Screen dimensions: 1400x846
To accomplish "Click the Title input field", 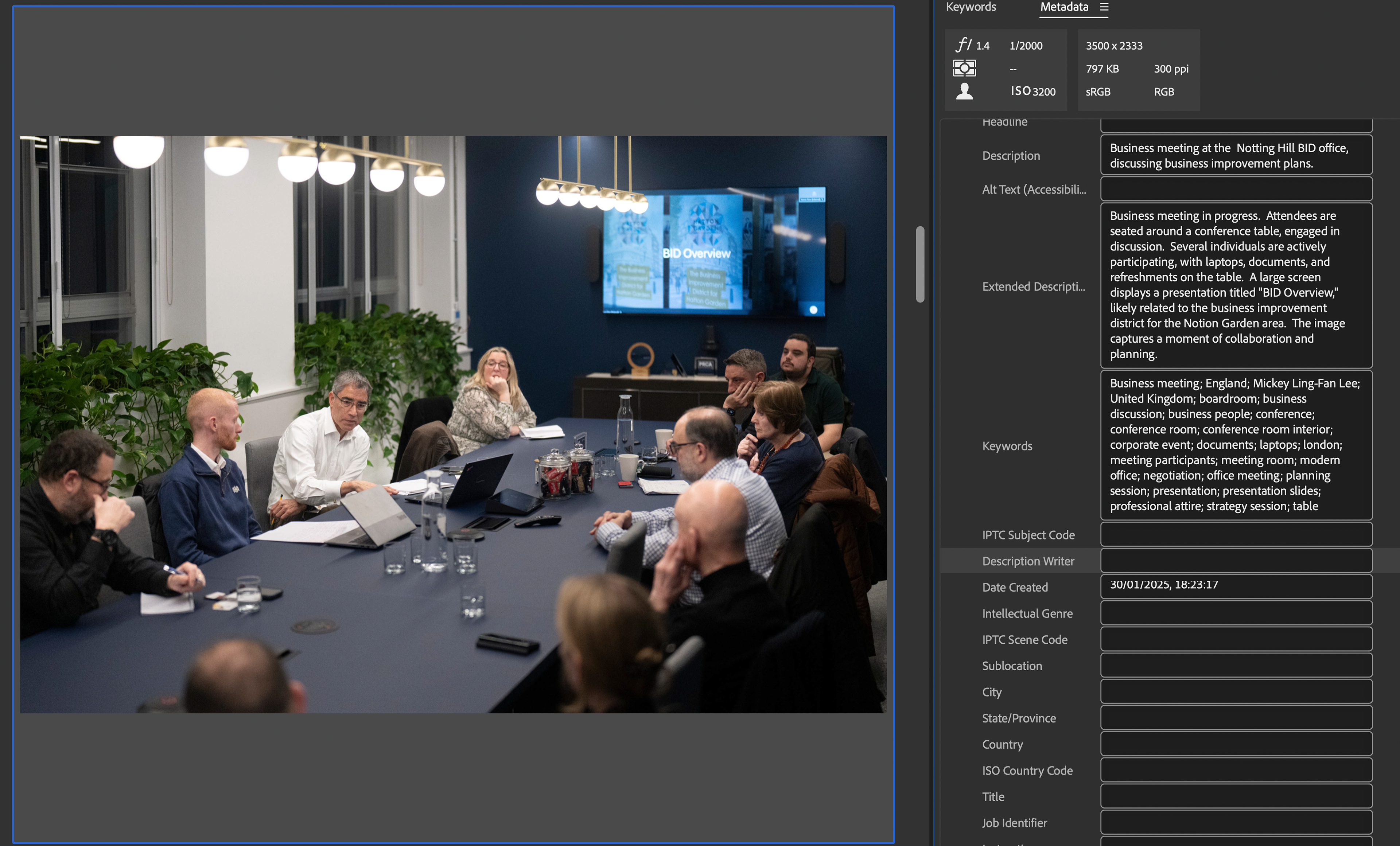I will 1236,796.
